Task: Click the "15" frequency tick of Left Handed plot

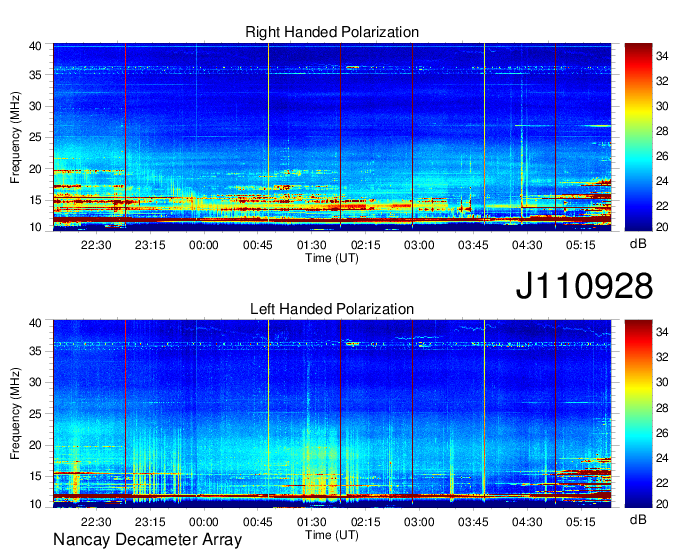Action: pyautogui.click(x=35, y=477)
